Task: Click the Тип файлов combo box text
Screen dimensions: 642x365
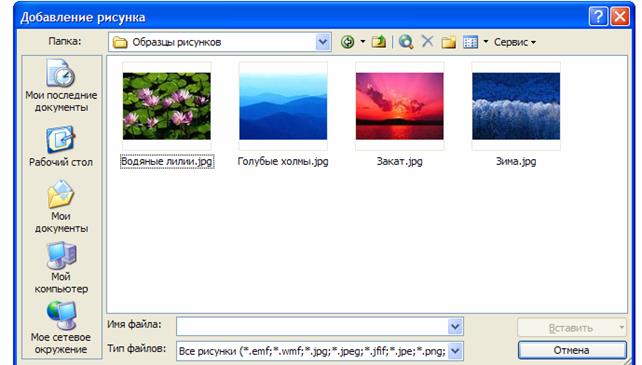Action: click(x=312, y=351)
